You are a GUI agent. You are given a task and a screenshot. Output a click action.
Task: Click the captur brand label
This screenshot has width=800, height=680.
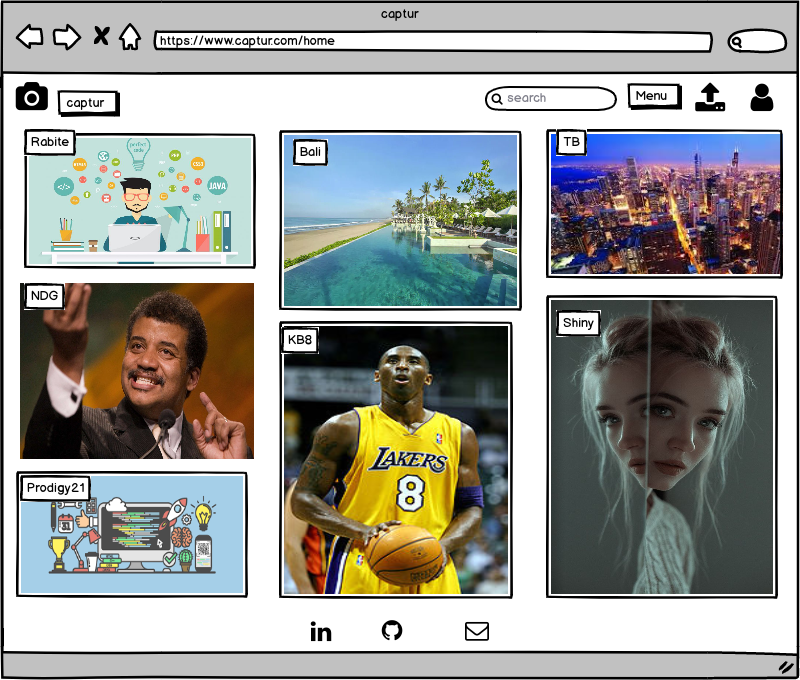pos(88,103)
